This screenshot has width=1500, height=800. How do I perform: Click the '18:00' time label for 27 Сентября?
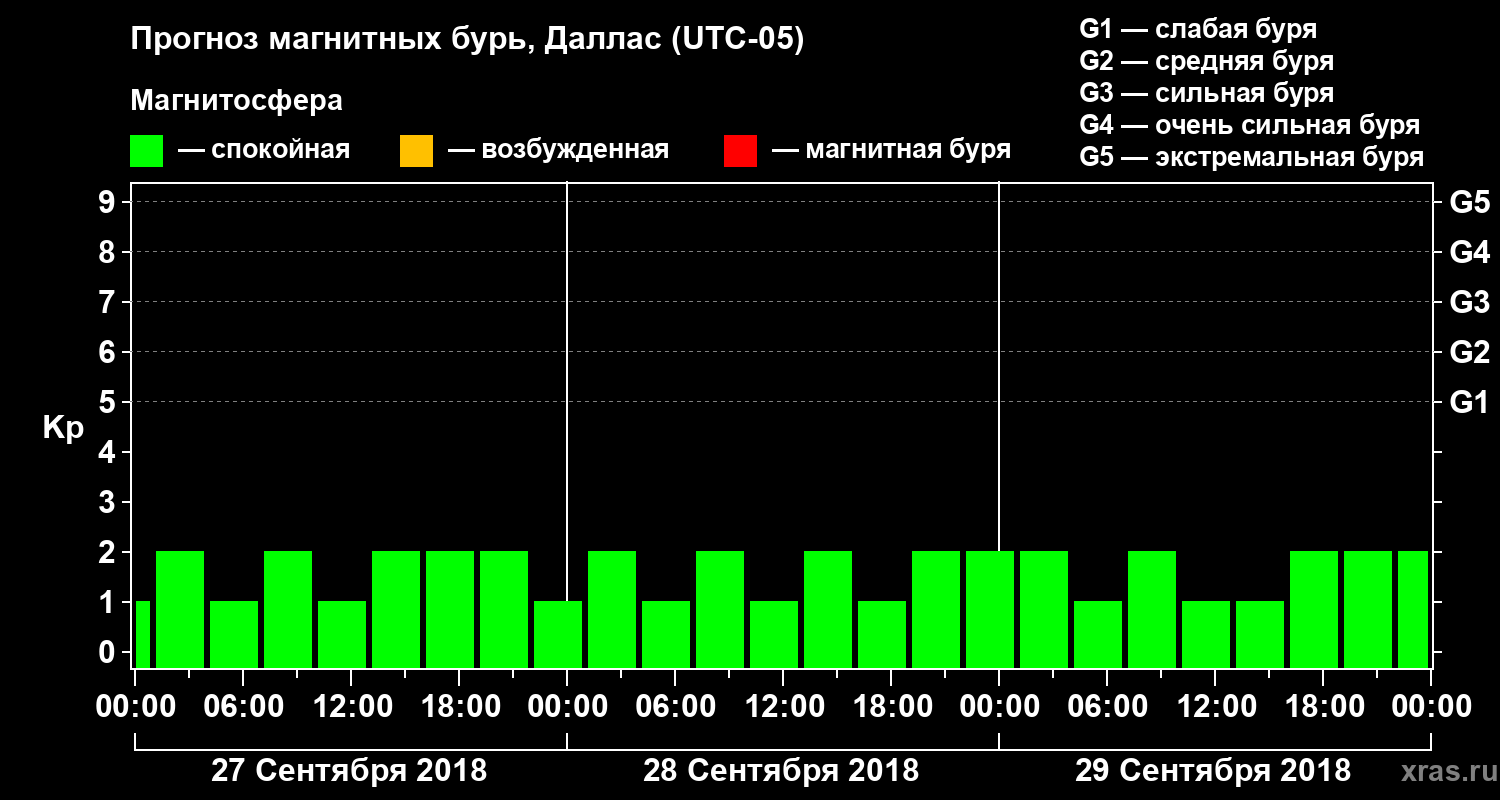[x=459, y=706]
